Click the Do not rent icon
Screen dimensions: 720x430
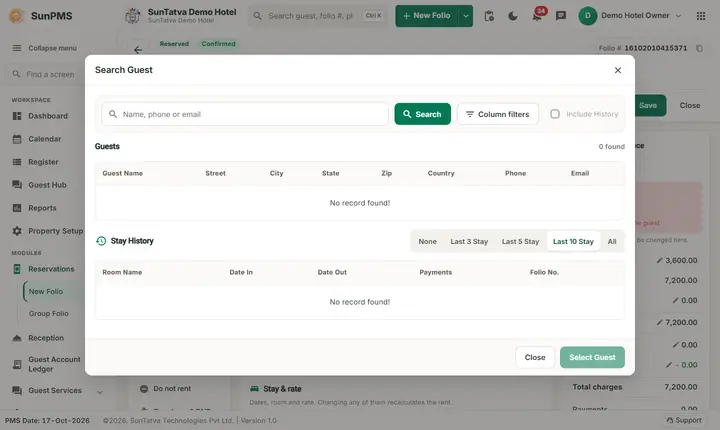click(144, 389)
